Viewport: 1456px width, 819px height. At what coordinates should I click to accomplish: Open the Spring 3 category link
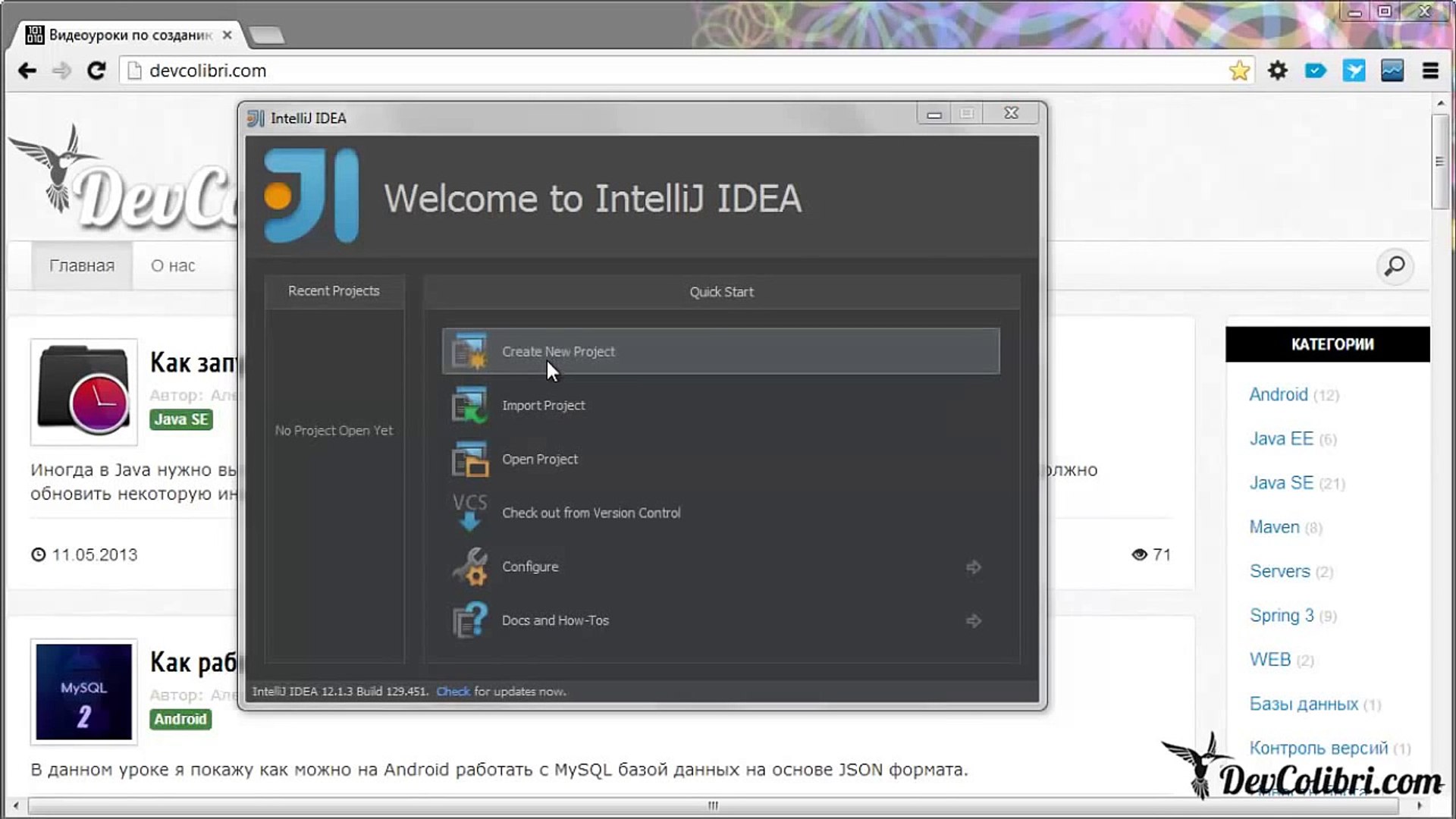pos(1281,616)
